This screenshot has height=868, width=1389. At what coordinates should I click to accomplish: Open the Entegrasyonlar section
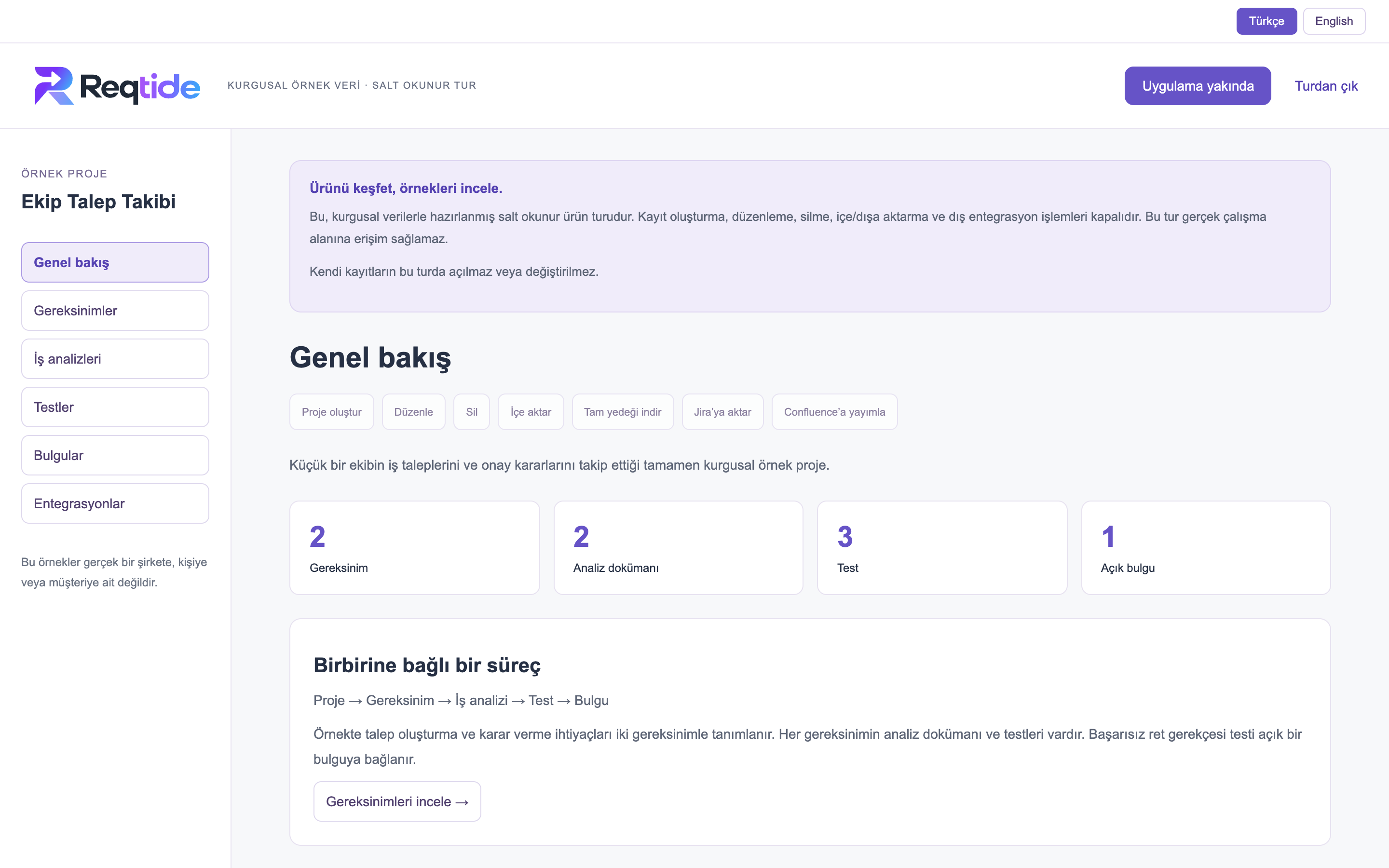click(115, 503)
